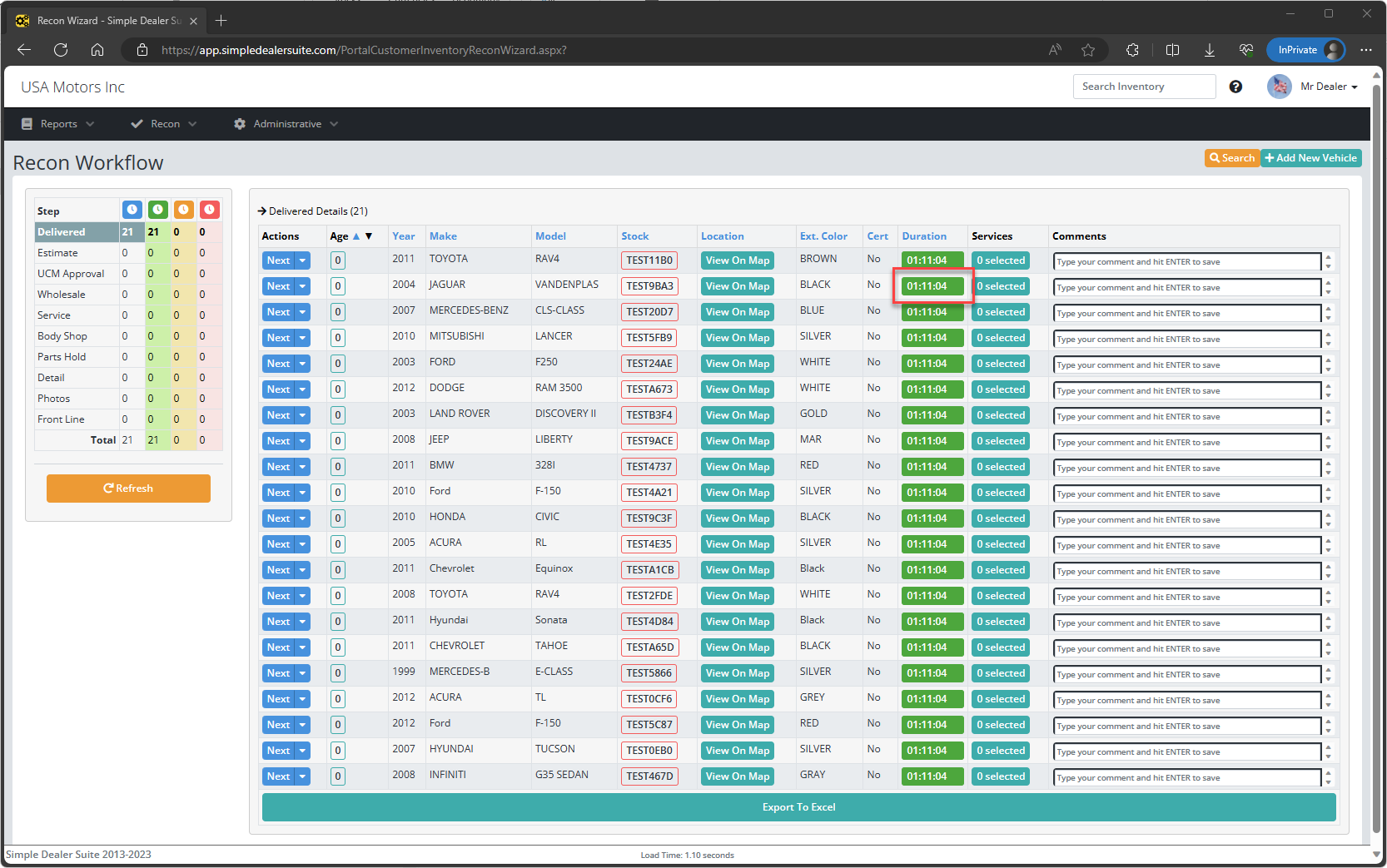
Task: Expand the Administrative menu
Action: (x=286, y=124)
